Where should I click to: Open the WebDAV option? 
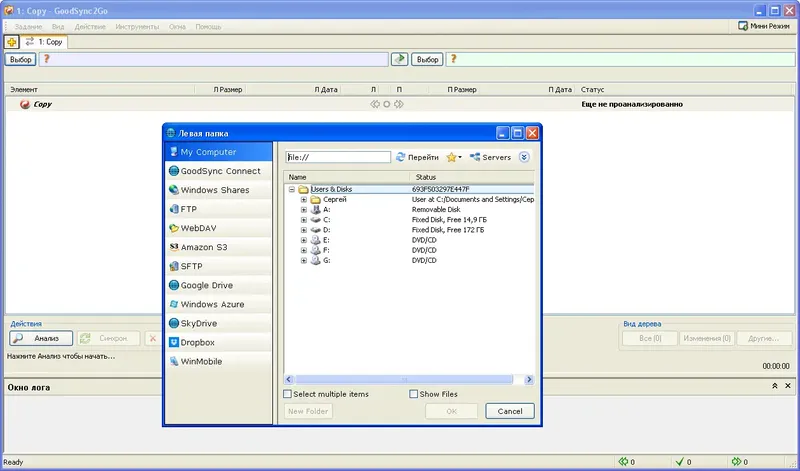[x=218, y=228]
